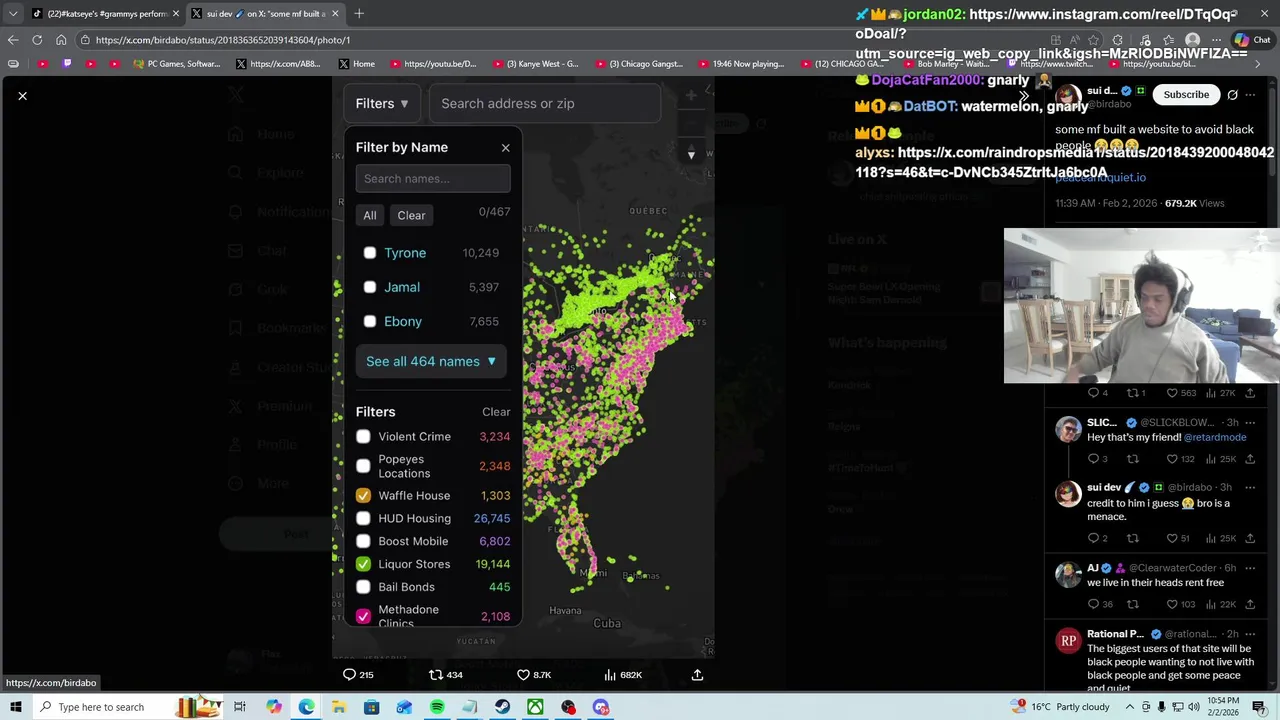Click the 'Search address or zip' field
The height and width of the screenshot is (720, 1280).
[544, 103]
